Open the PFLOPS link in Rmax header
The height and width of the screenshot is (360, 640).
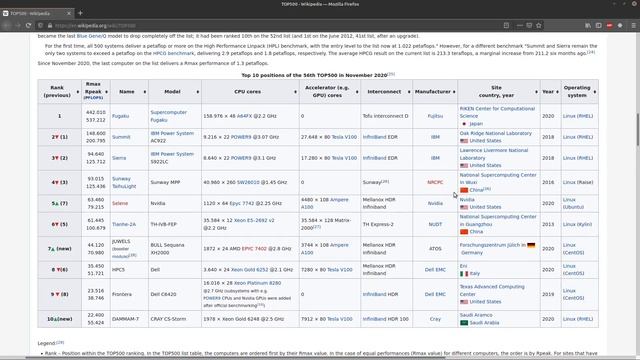point(93,98)
